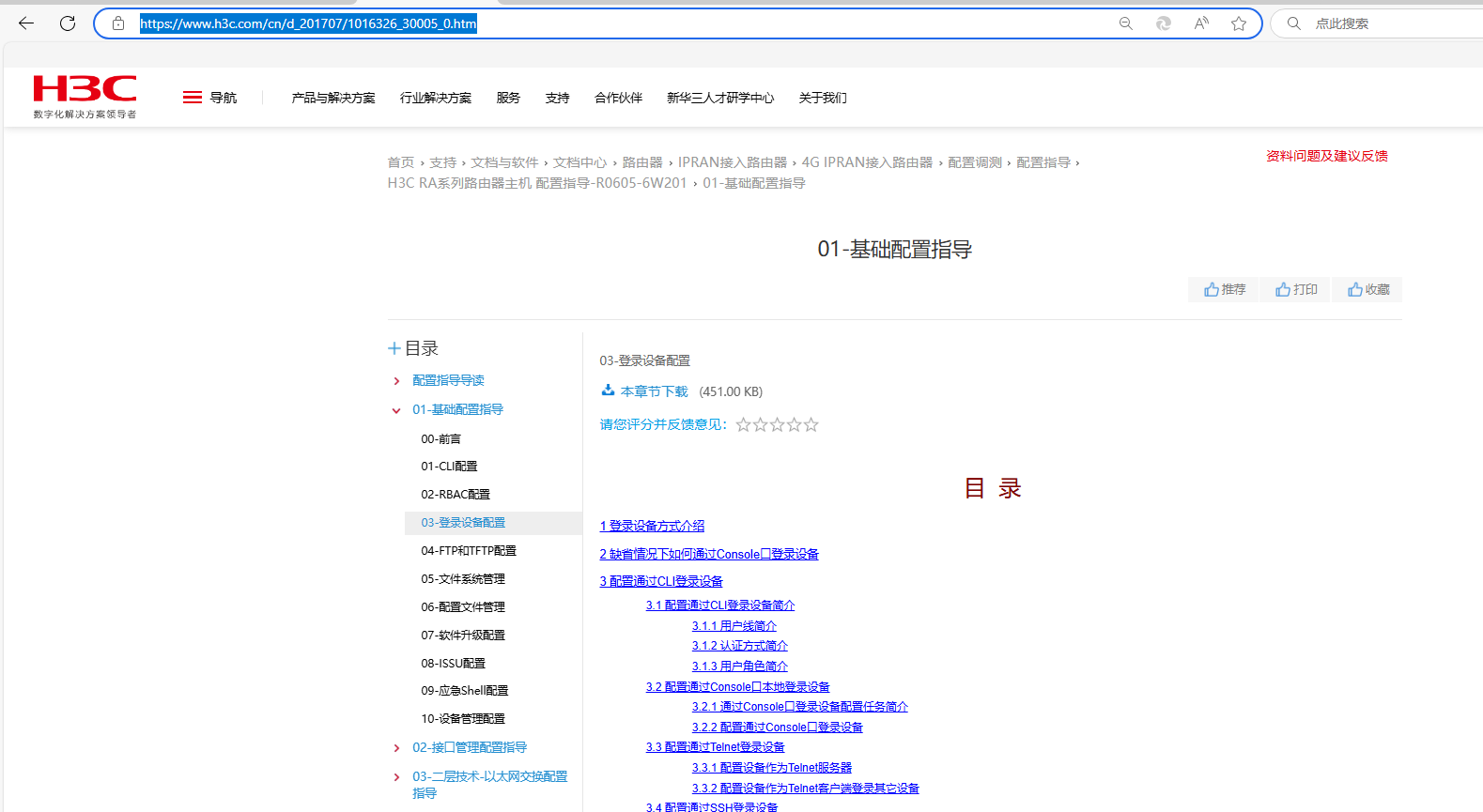1483x812 pixels.
Task: Expand the 03-二层技术-以太网交换配置指导 arrow
Action: (x=396, y=777)
